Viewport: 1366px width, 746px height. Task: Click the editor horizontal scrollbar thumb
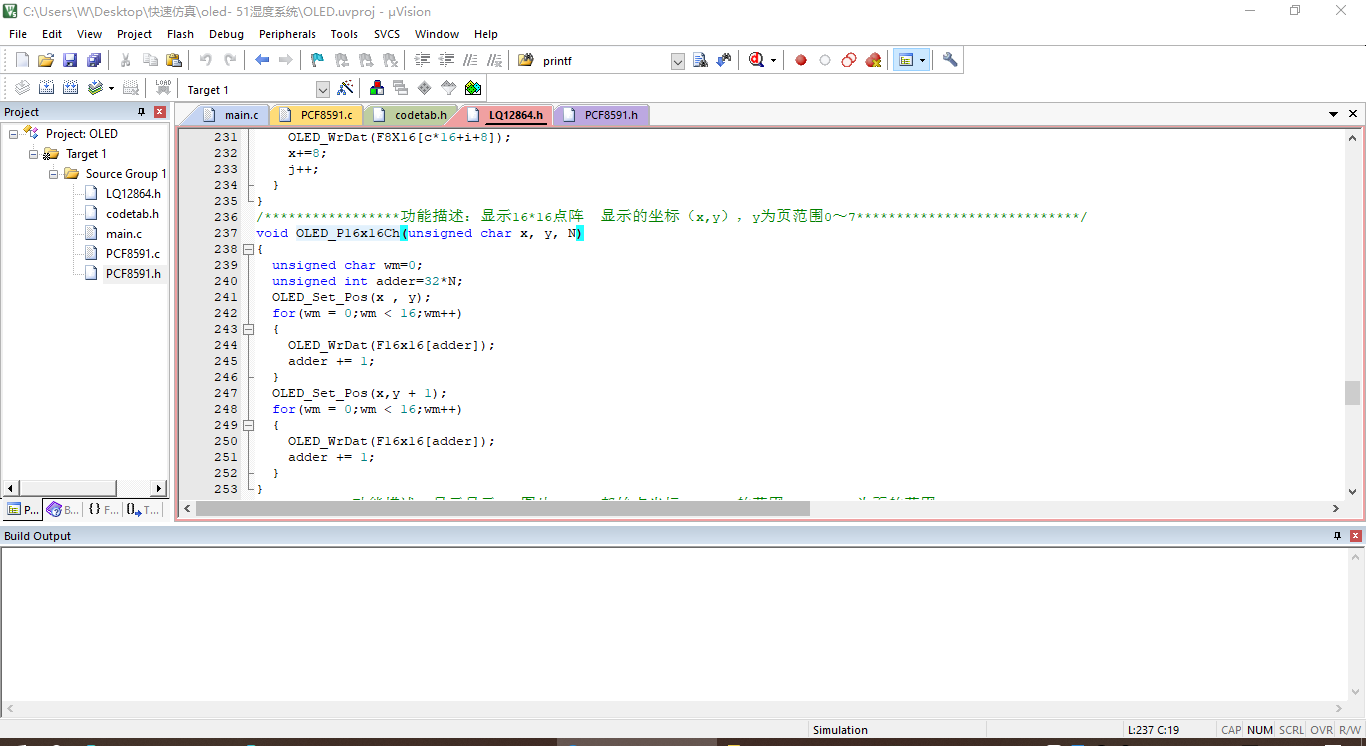pyautogui.click(x=502, y=508)
